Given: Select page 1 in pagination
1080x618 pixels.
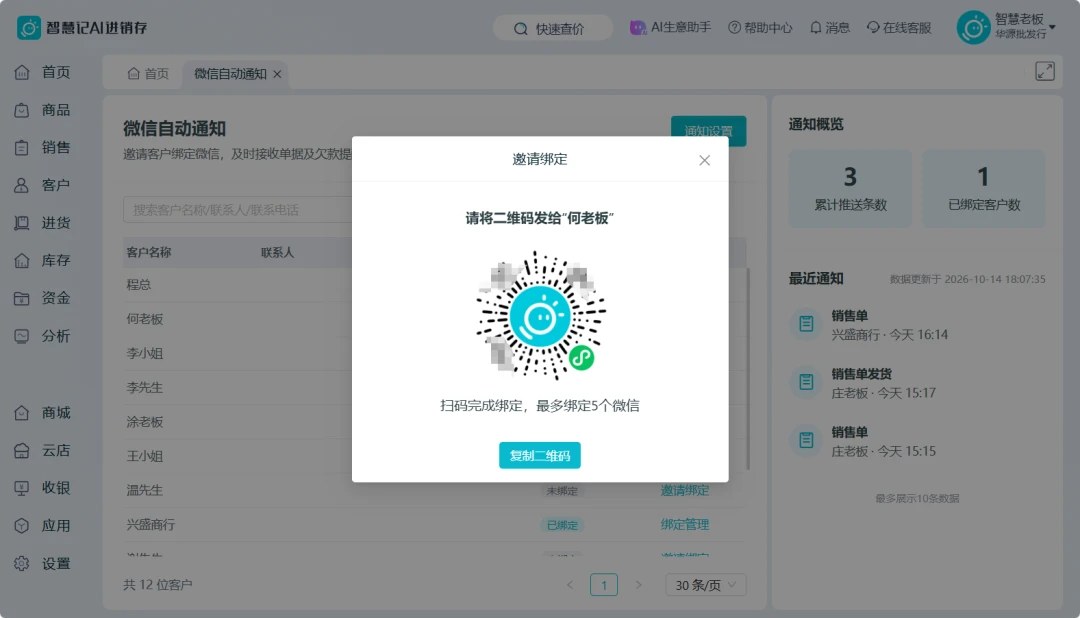Looking at the screenshot, I should [603, 585].
